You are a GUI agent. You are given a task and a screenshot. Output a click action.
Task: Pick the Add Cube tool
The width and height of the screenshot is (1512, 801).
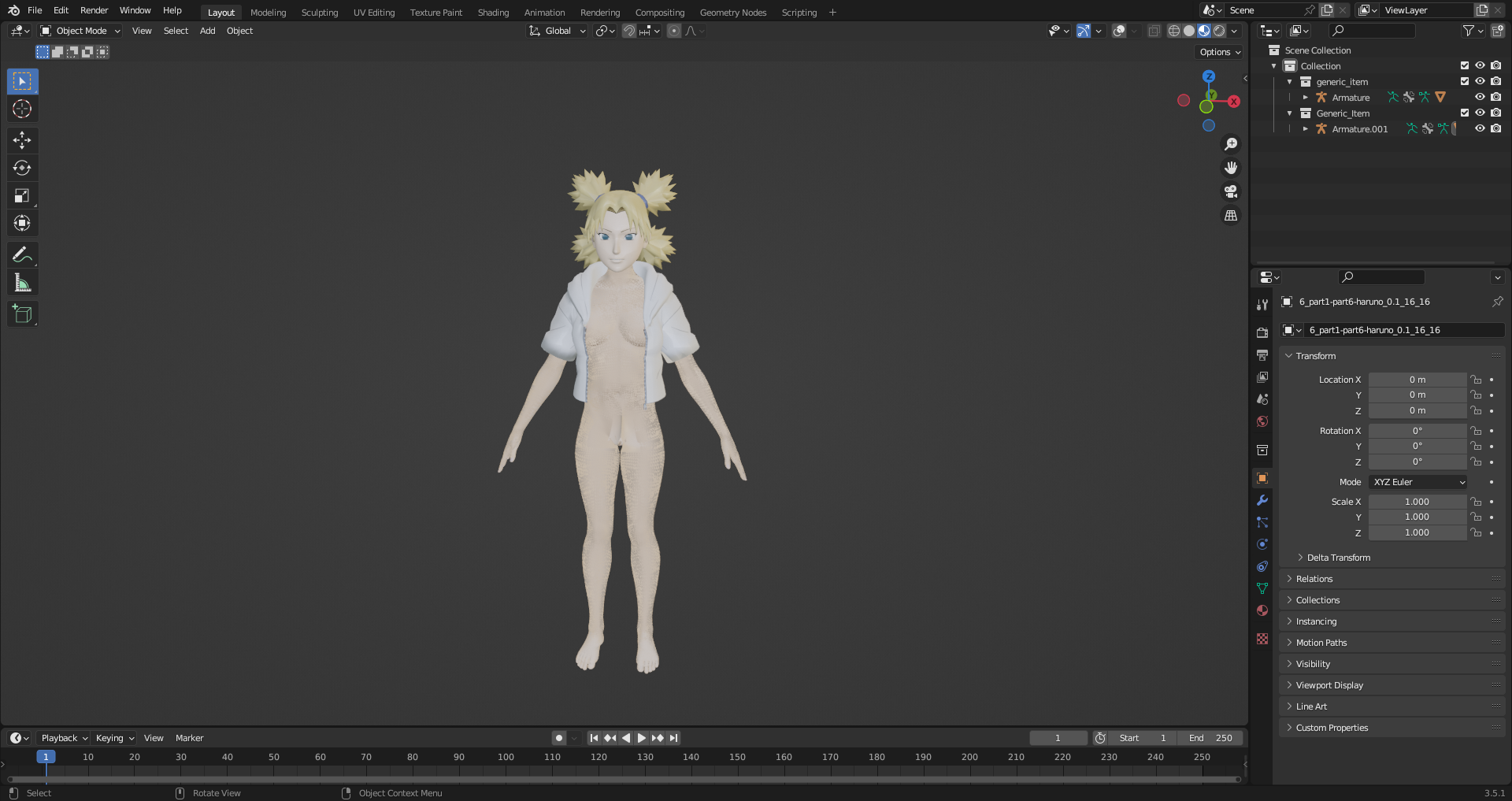click(22, 313)
